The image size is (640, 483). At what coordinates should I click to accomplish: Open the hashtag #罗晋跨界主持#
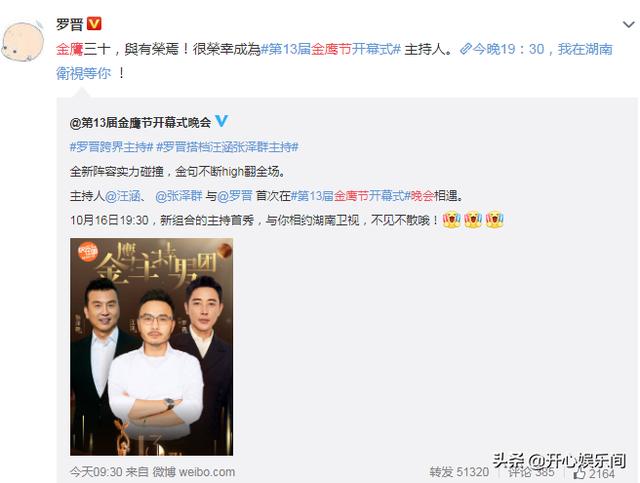pyautogui.click(x=111, y=147)
